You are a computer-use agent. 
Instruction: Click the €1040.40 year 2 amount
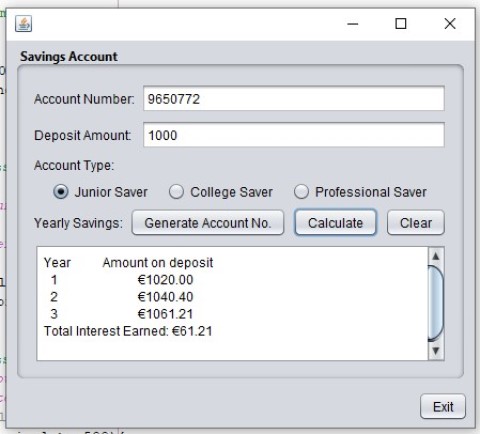pyautogui.click(x=165, y=297)
